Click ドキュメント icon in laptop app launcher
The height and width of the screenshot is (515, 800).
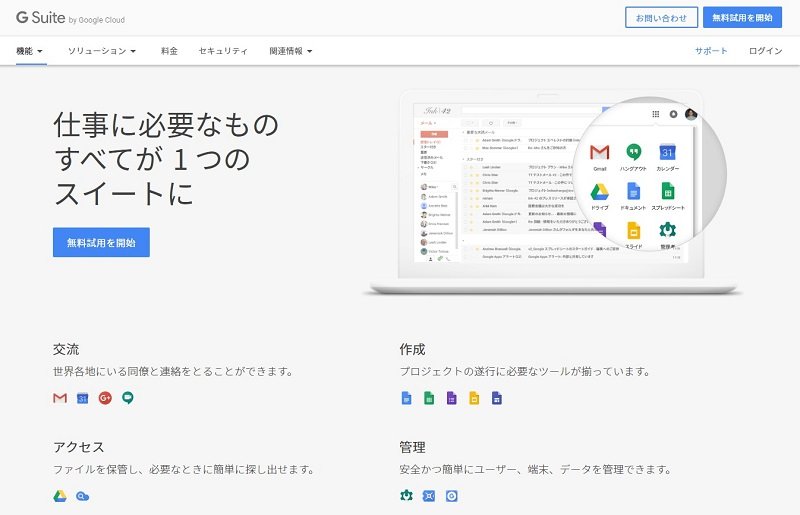[633, 191]
